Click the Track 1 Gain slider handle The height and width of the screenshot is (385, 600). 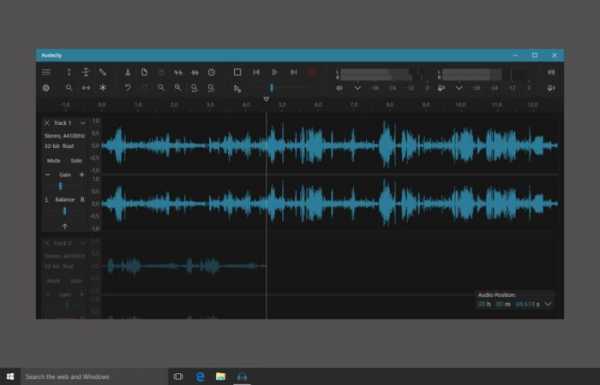tap(60, 186)
